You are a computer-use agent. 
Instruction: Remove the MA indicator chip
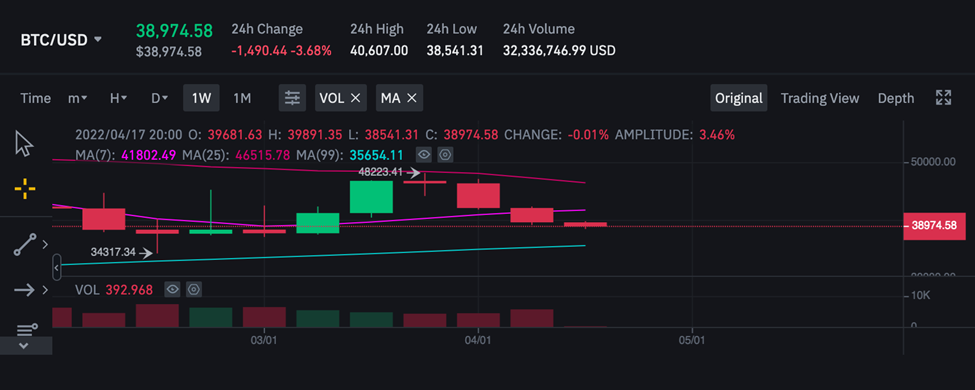411,98
